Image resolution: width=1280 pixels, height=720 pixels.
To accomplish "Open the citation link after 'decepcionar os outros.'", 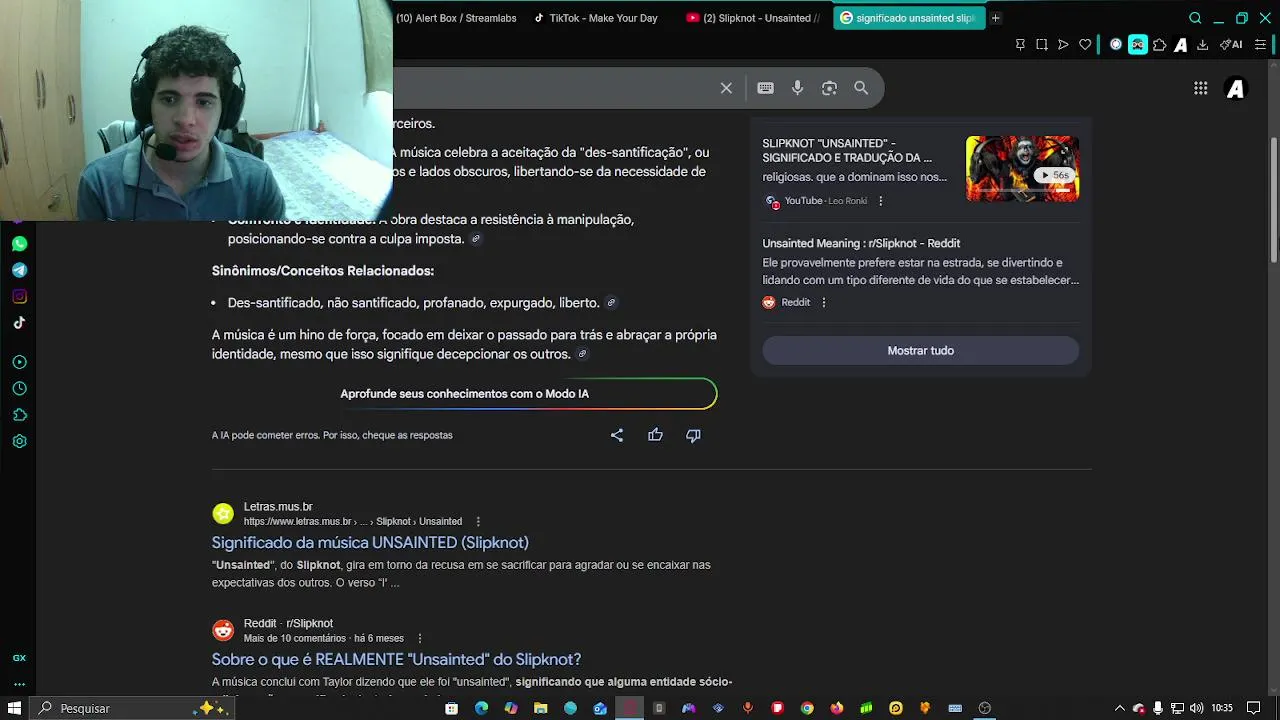I will tap(582, 354).
